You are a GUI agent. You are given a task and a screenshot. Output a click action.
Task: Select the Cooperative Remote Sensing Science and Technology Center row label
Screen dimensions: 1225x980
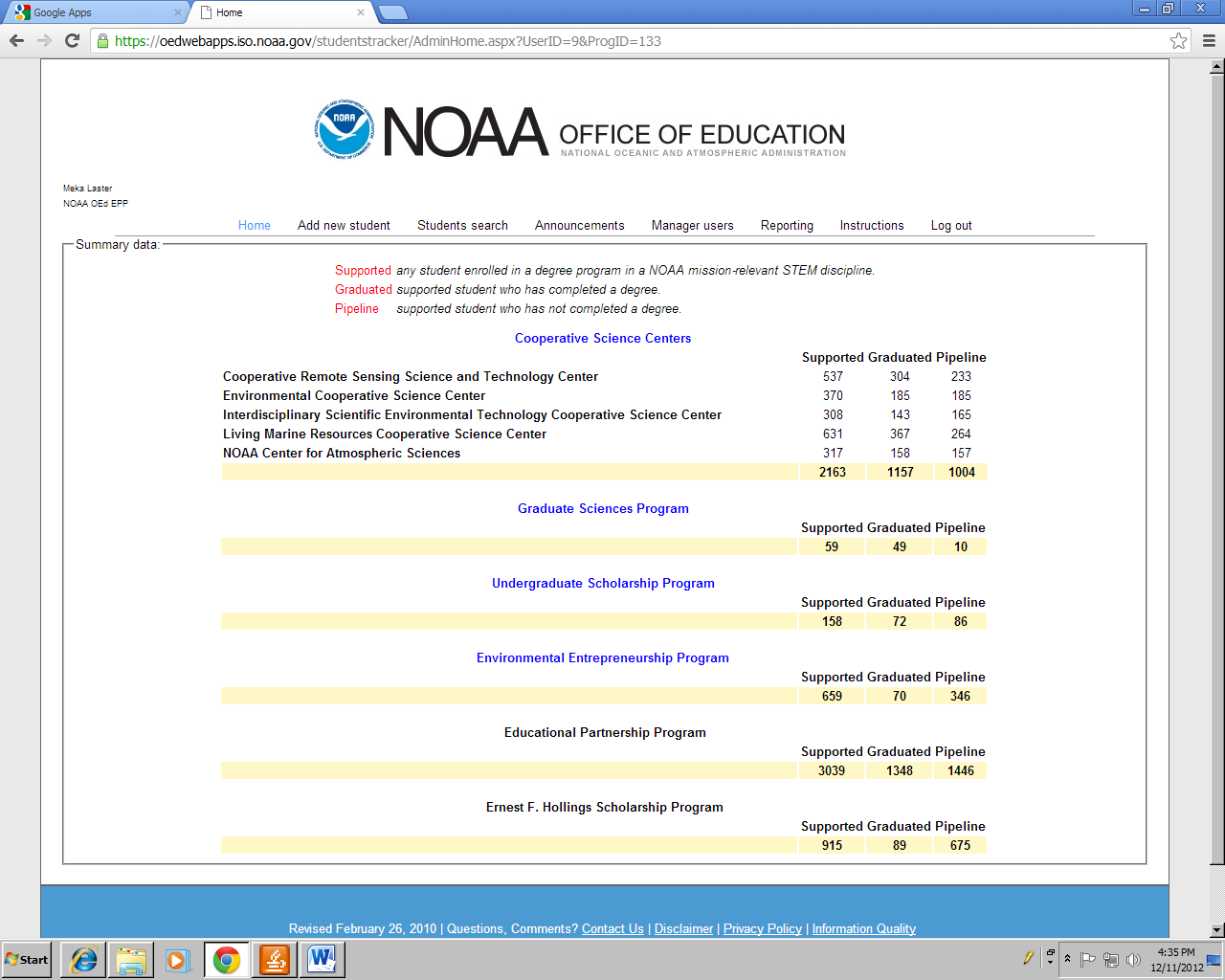(411, 377)
